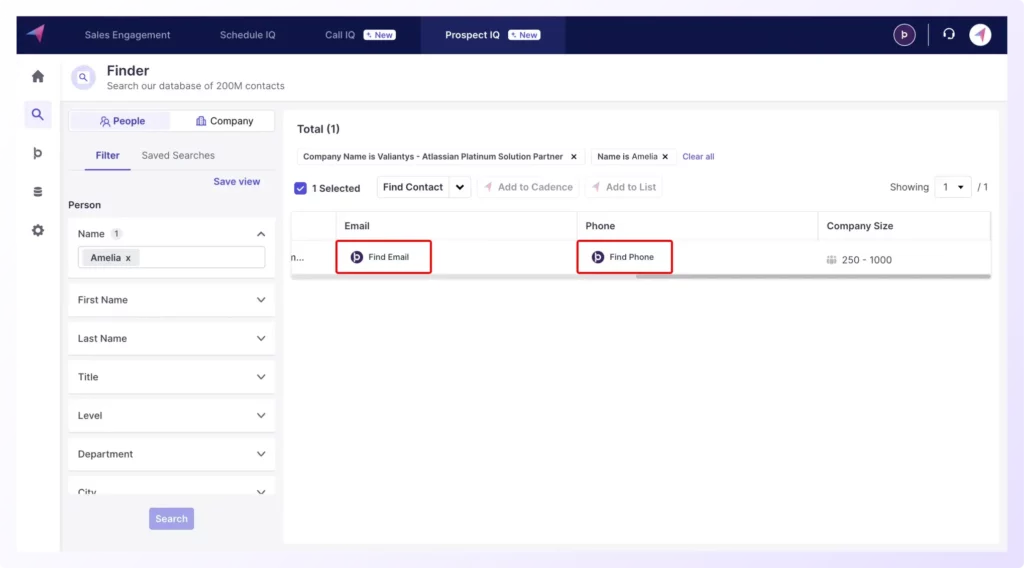Go to Schedule IQ
Screen dimensions: 1024x568
pos(248,35)
